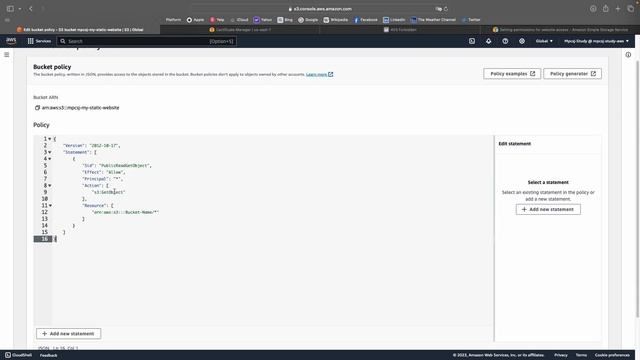Open the Apple bookmark
Viewport: 640px width, 360px height.
pos(196,20)
